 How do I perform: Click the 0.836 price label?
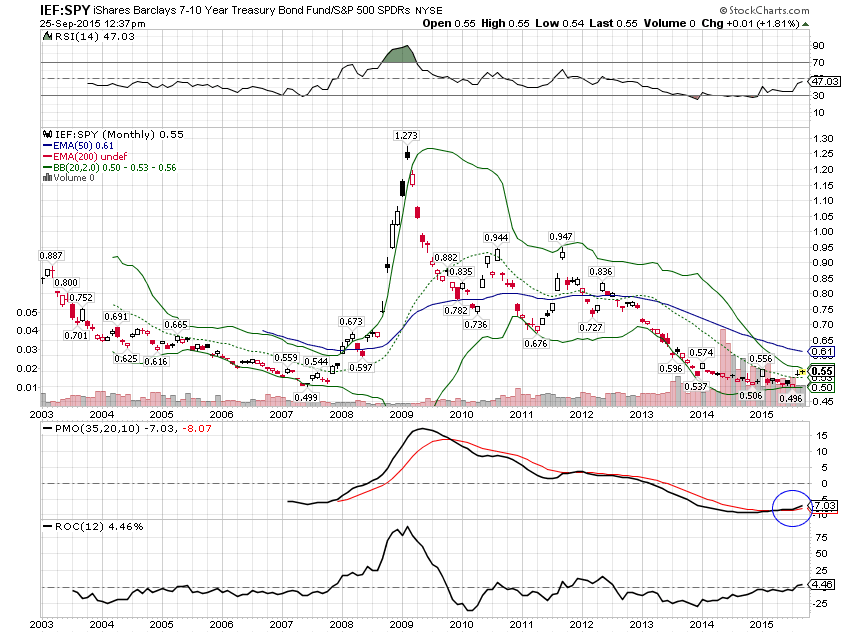[601, 272]
